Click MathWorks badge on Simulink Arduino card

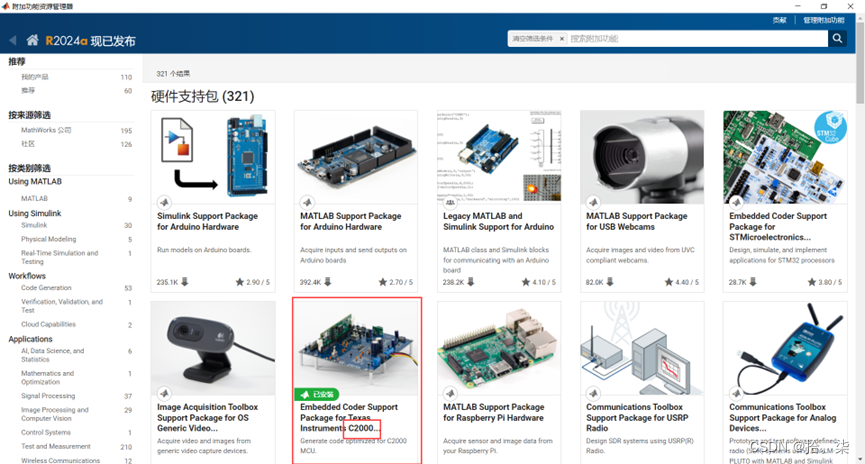coord(164,202)
